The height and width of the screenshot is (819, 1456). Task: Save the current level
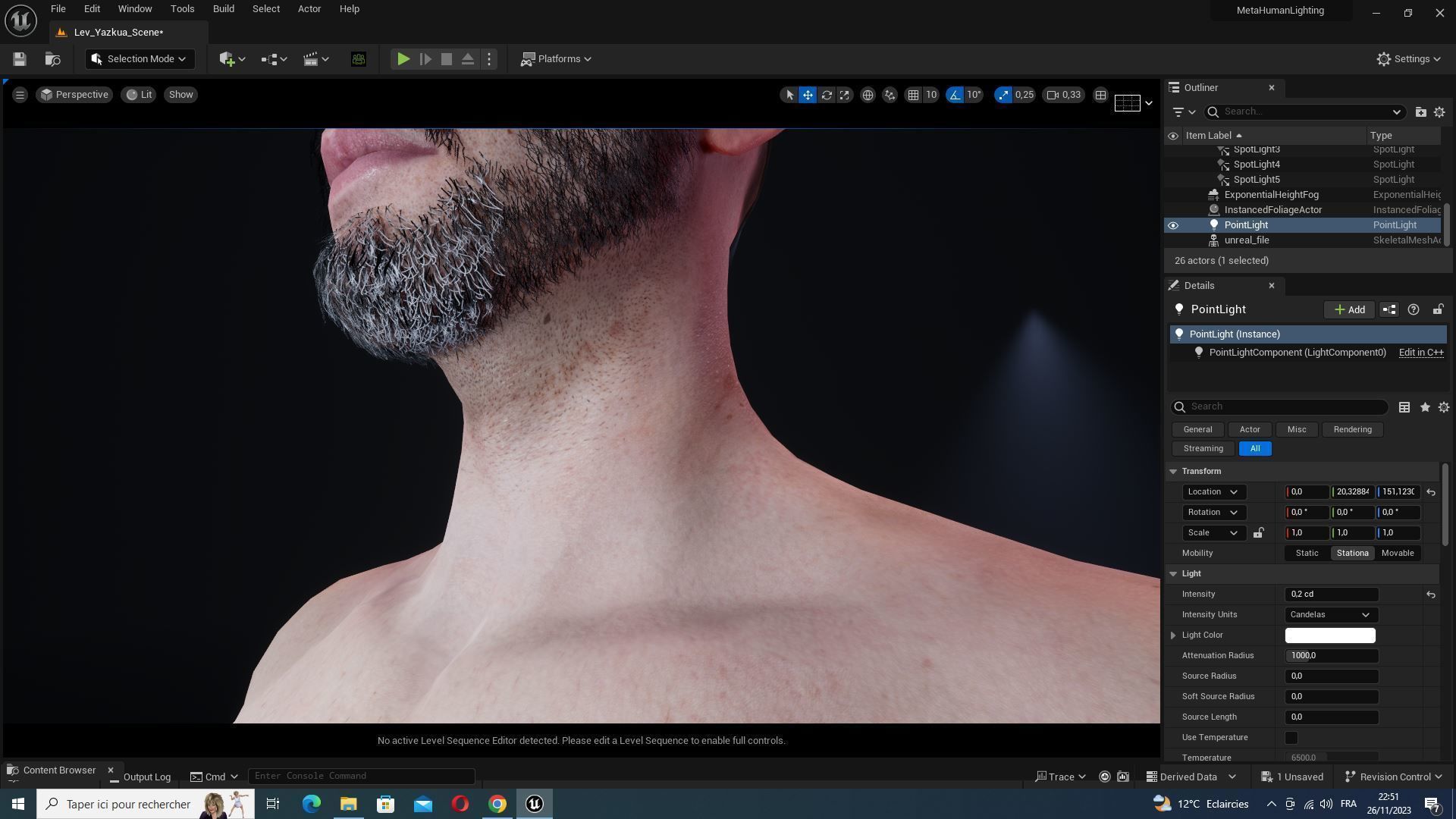pyautogui.click(x=20, y=59)
